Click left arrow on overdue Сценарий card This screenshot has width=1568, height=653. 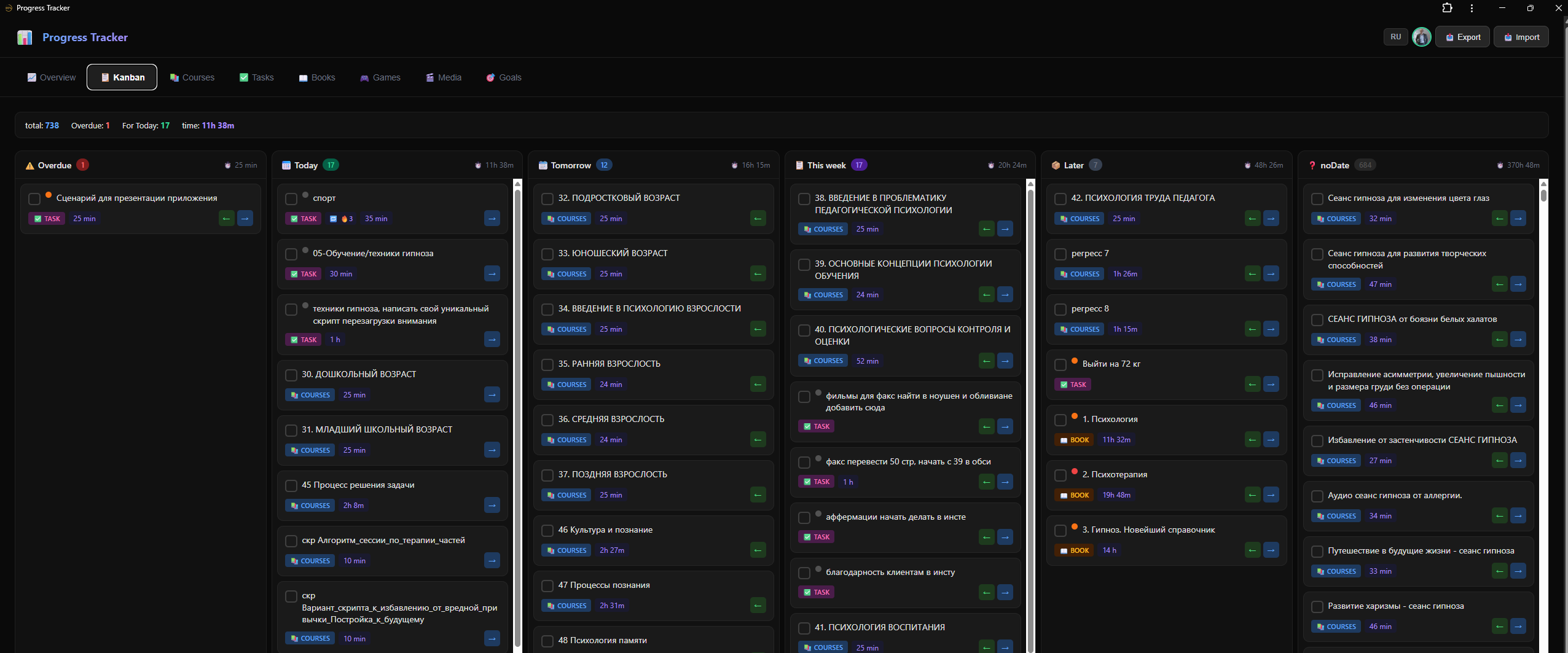pos(226,218)
